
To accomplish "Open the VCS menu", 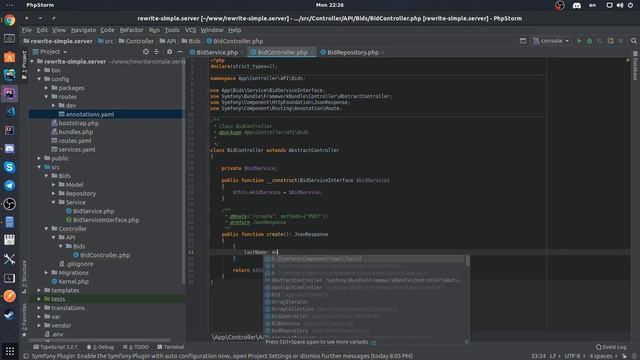I will [190, 30].
